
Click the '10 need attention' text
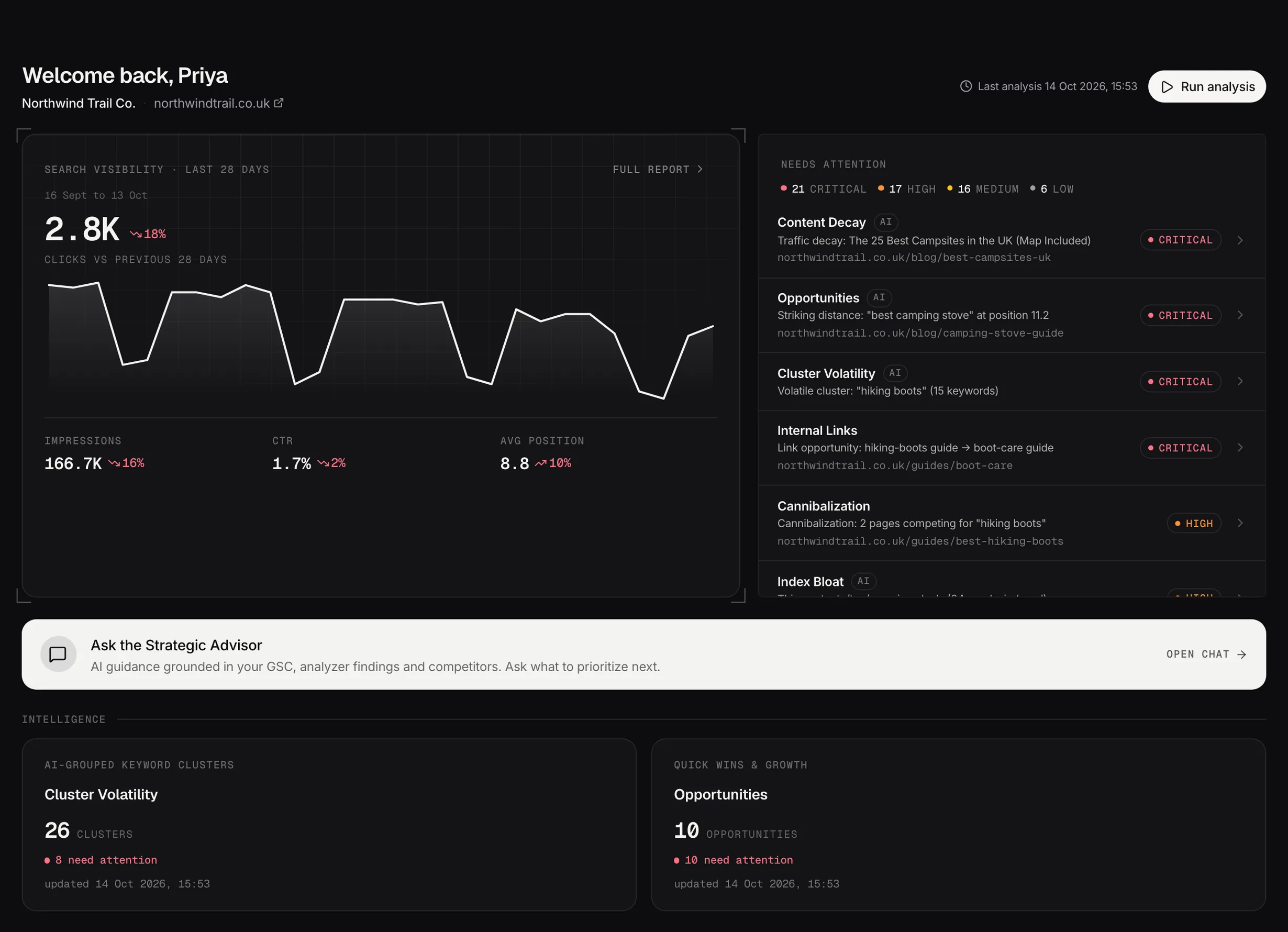[738, 860]
